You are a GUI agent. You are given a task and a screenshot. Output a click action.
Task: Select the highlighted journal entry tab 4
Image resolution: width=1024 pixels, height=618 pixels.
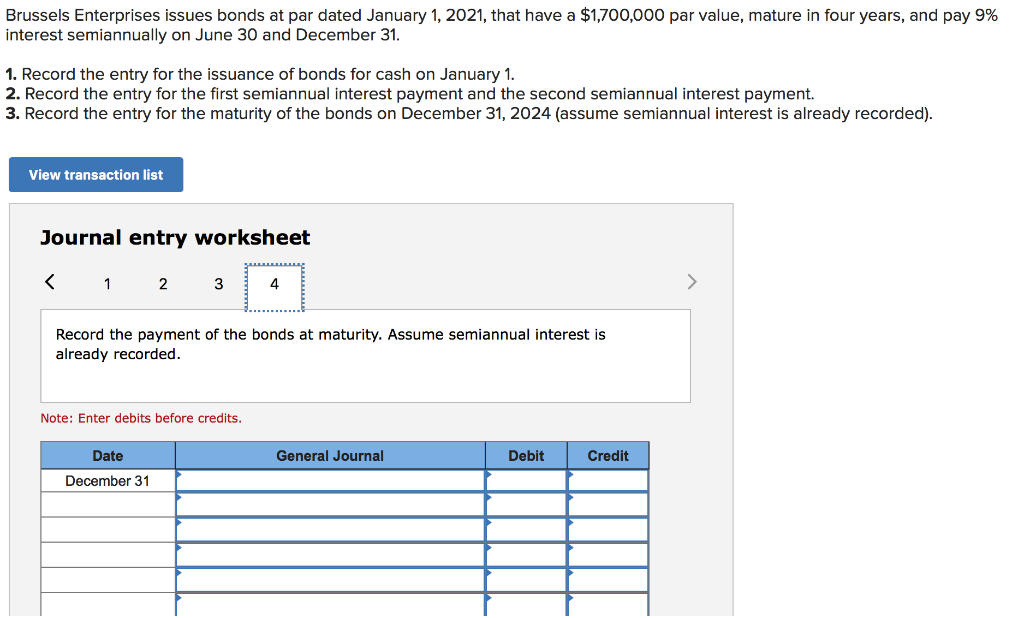click(x=274, y=284)
